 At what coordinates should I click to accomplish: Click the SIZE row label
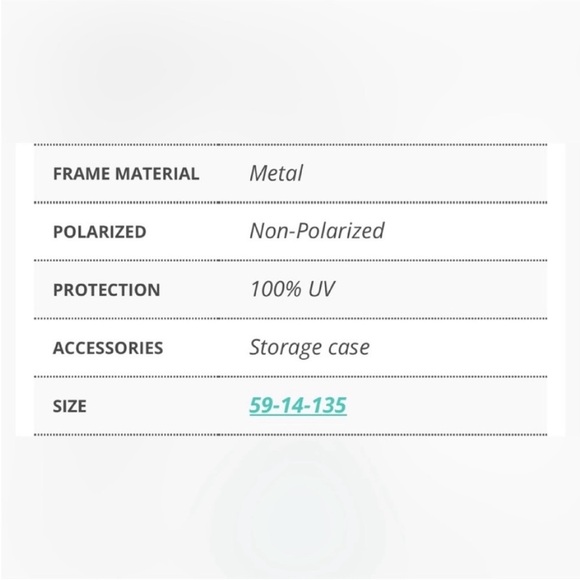[70, 406]
